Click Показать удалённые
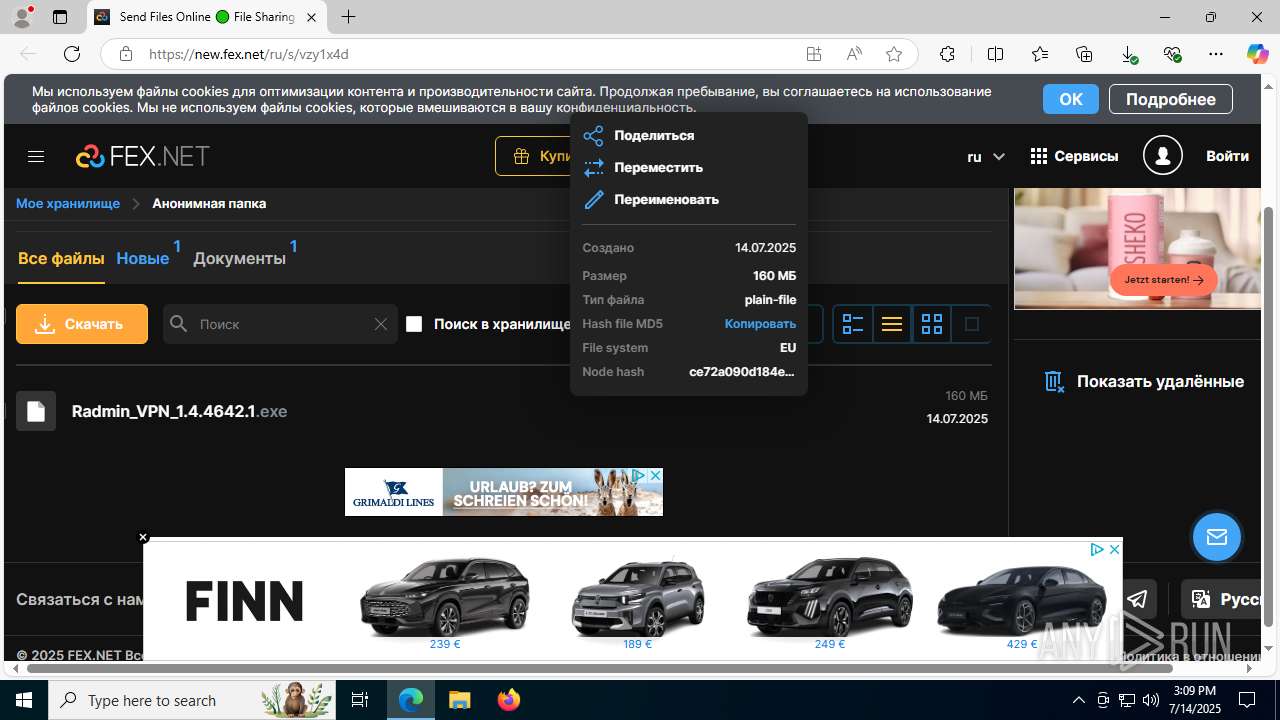 pos(1144,381)
